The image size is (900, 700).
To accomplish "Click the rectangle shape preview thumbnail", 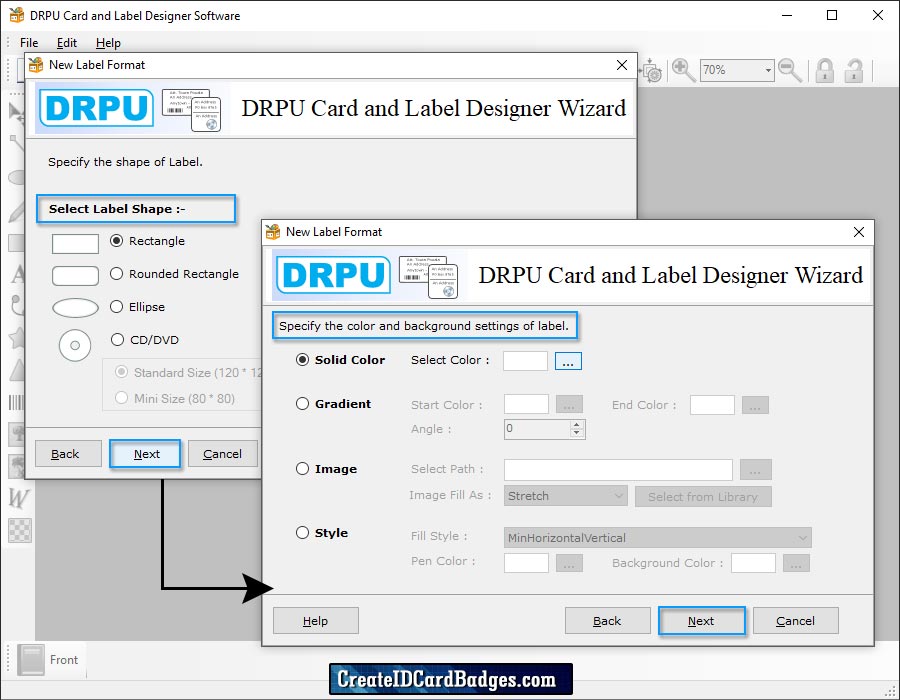I will pyautogui.click(x=75, y=243).
